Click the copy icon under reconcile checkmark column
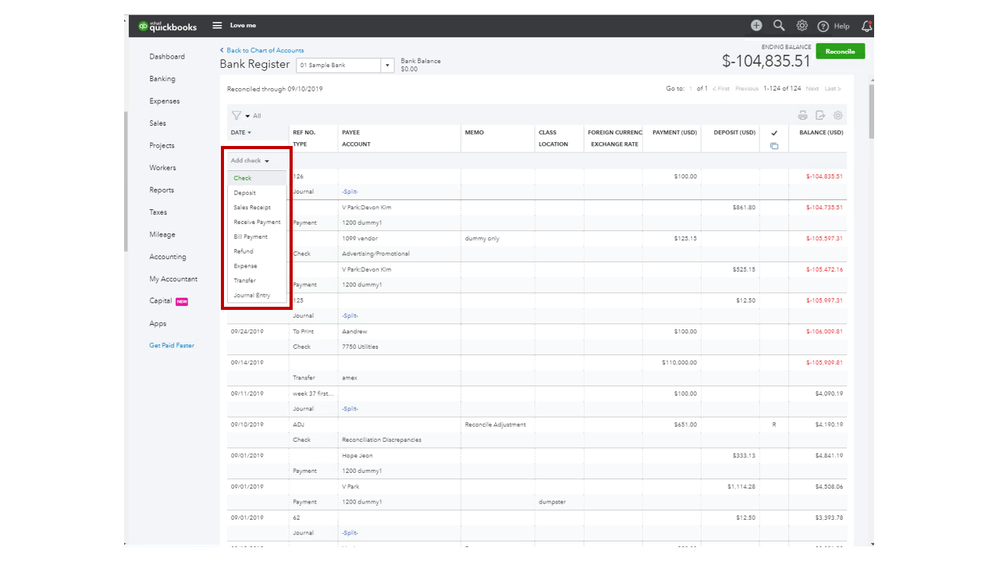The height and width of the screenshot is (562, 999). (774, 146)
